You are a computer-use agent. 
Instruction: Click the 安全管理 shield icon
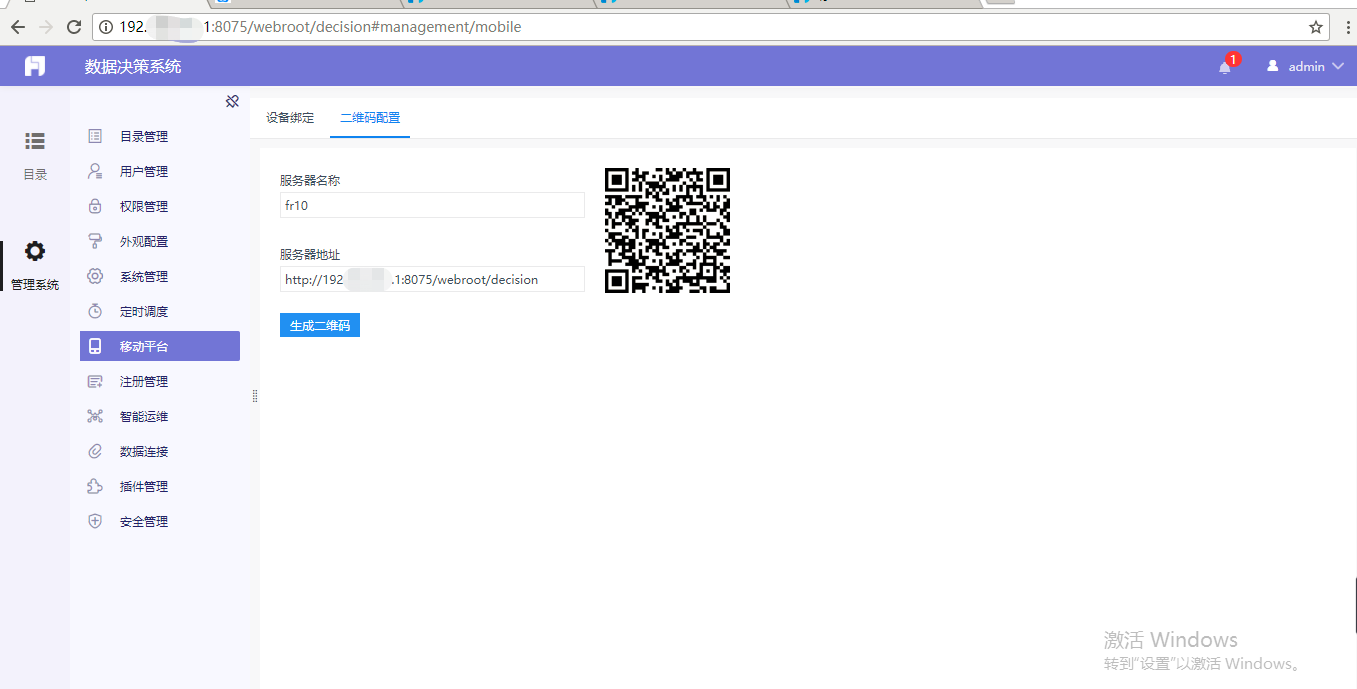[x=95, y=521]
